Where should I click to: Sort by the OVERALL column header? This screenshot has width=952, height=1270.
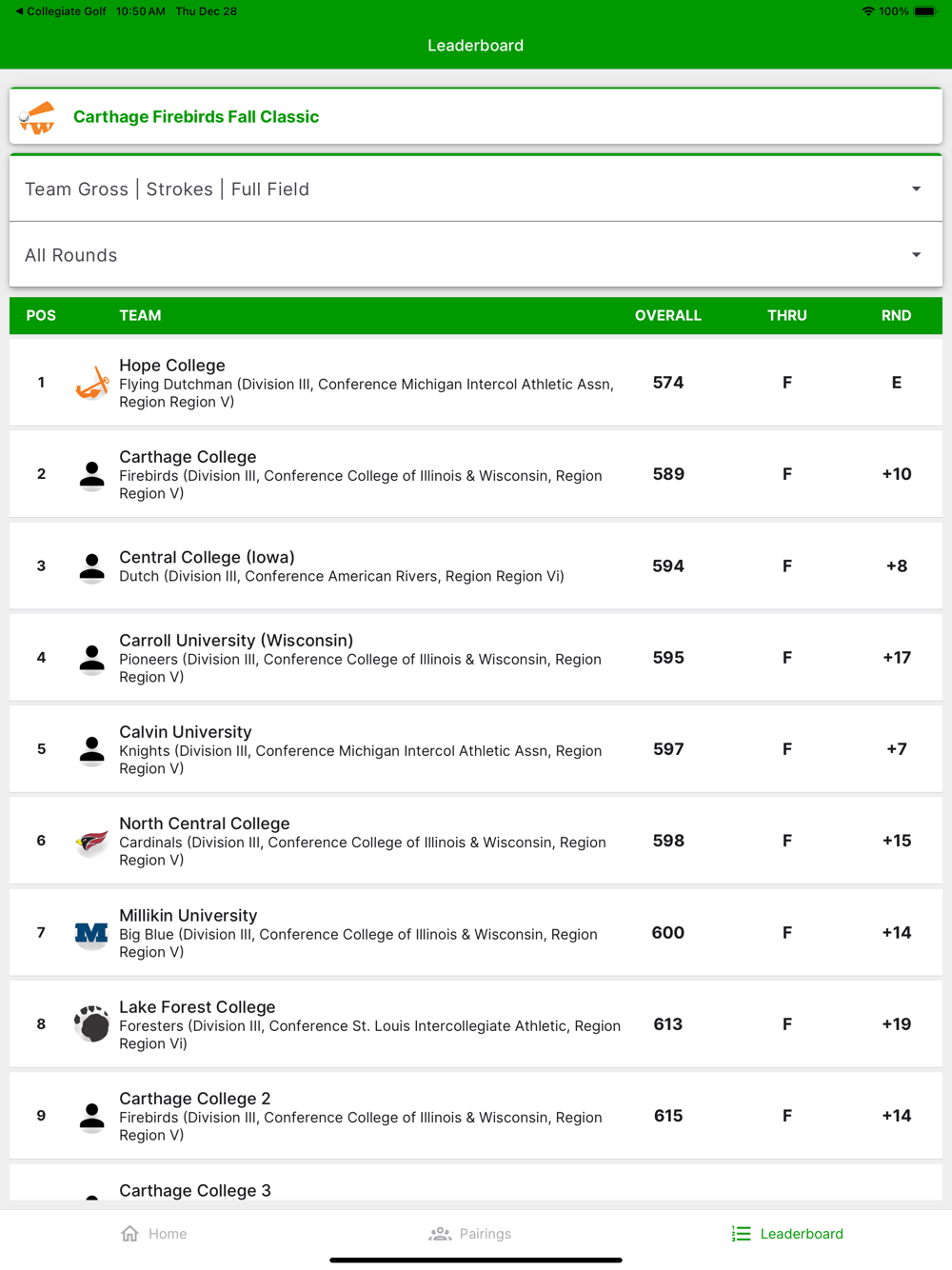[x=667, y=315]
